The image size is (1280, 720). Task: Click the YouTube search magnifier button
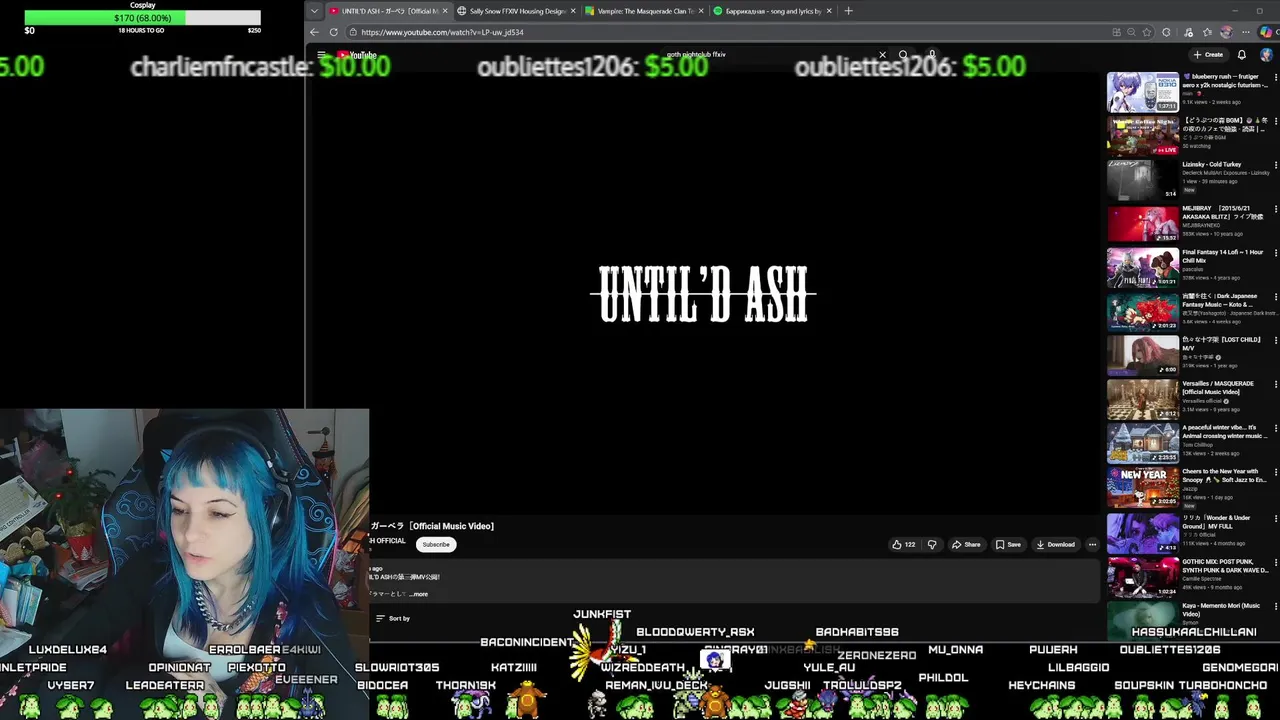coord(903,55)
